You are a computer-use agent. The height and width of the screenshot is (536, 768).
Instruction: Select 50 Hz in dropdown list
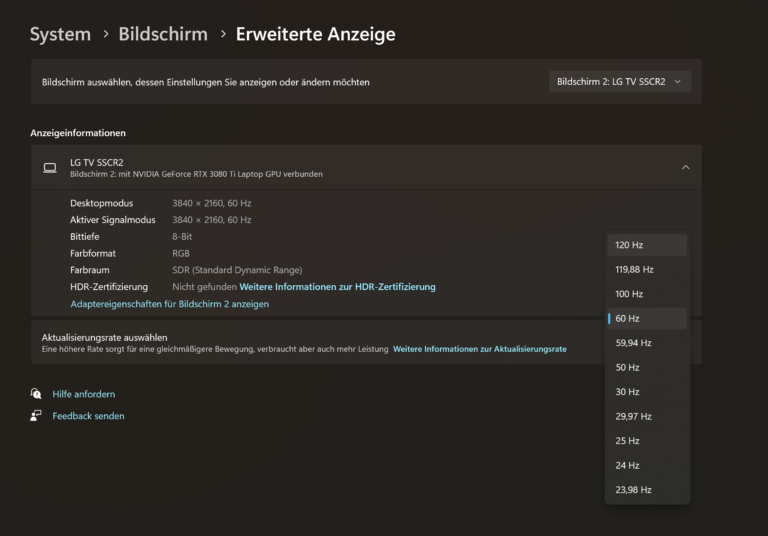647,367
